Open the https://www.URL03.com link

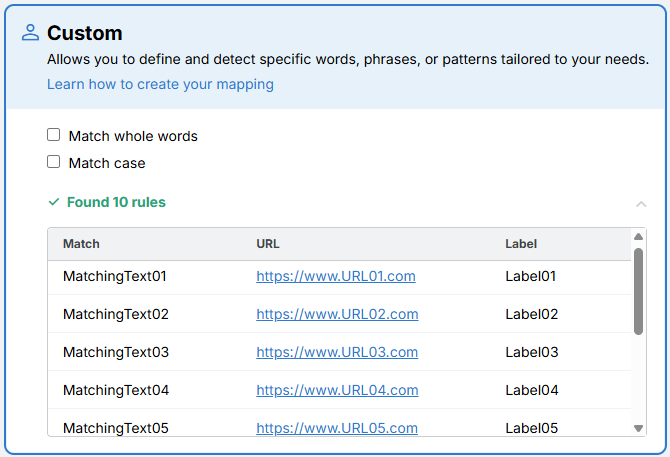[337, 352]
